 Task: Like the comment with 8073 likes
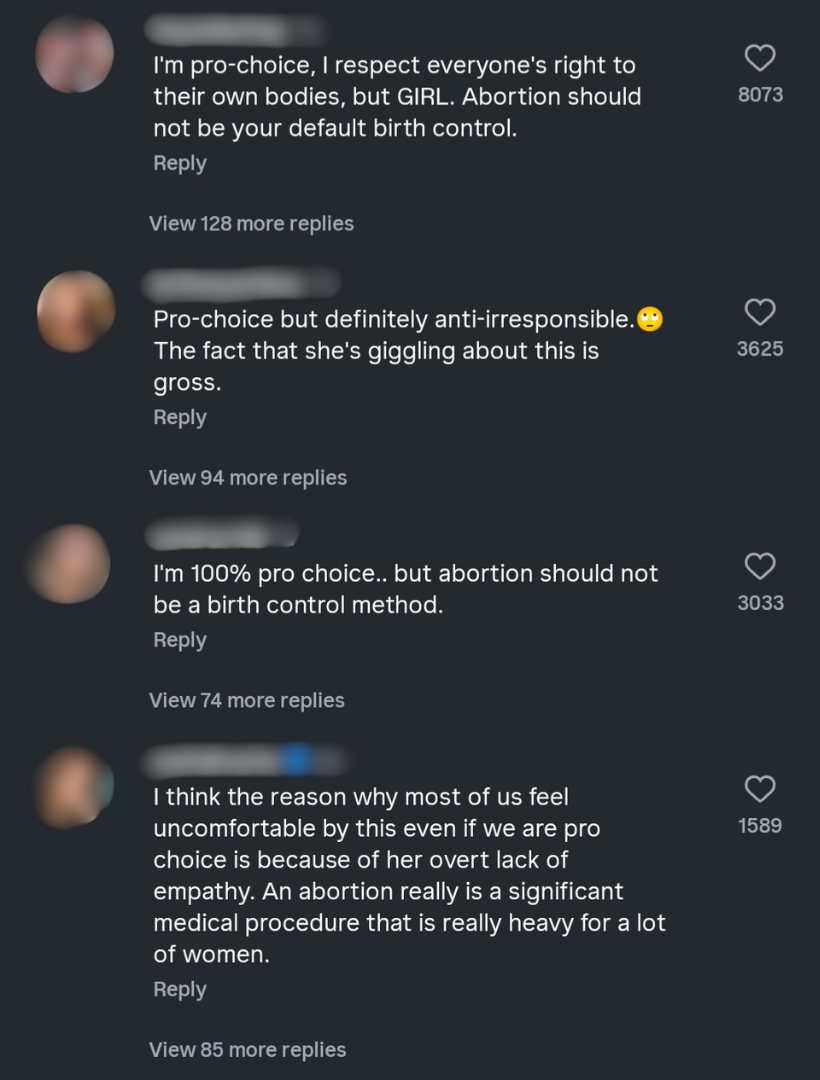click(x=760, y=59)
